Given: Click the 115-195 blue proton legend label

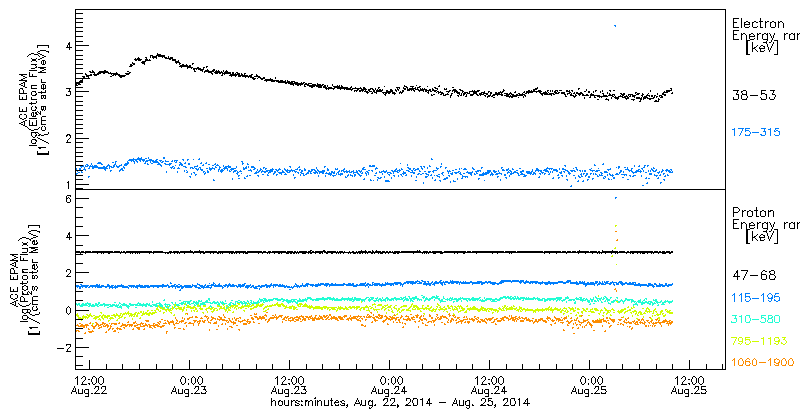Looking at the screenshot, I should [x=756, y=300].
